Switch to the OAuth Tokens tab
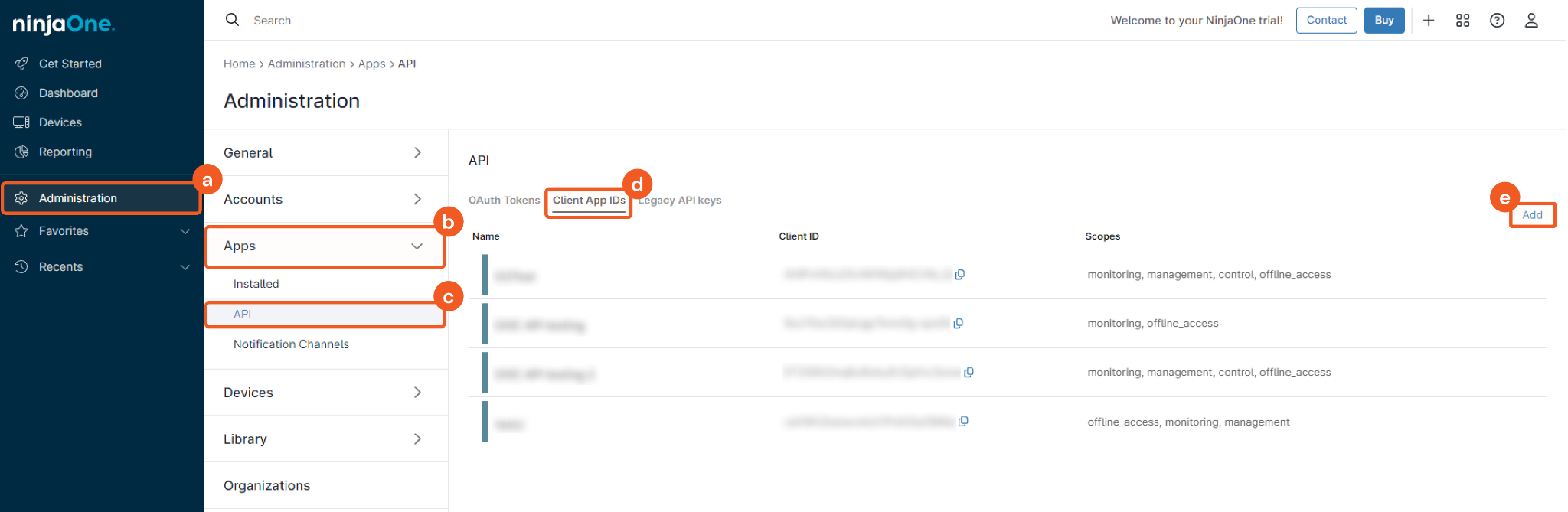This screenshot has width=1568, height=512. [505, 201]
